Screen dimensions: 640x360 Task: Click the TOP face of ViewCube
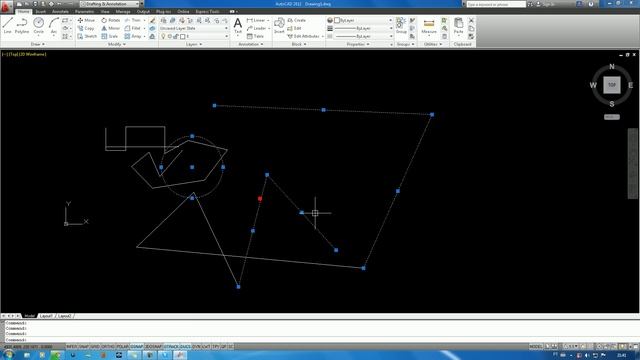611,85
